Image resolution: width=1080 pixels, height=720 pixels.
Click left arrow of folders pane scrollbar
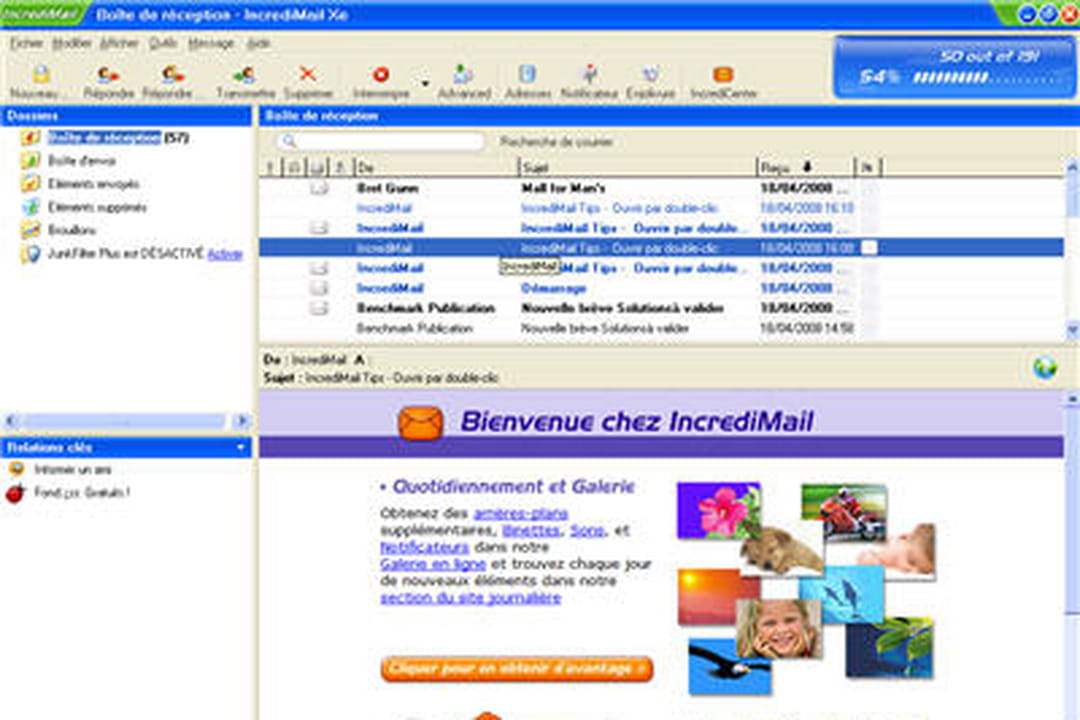coord(10,420)
